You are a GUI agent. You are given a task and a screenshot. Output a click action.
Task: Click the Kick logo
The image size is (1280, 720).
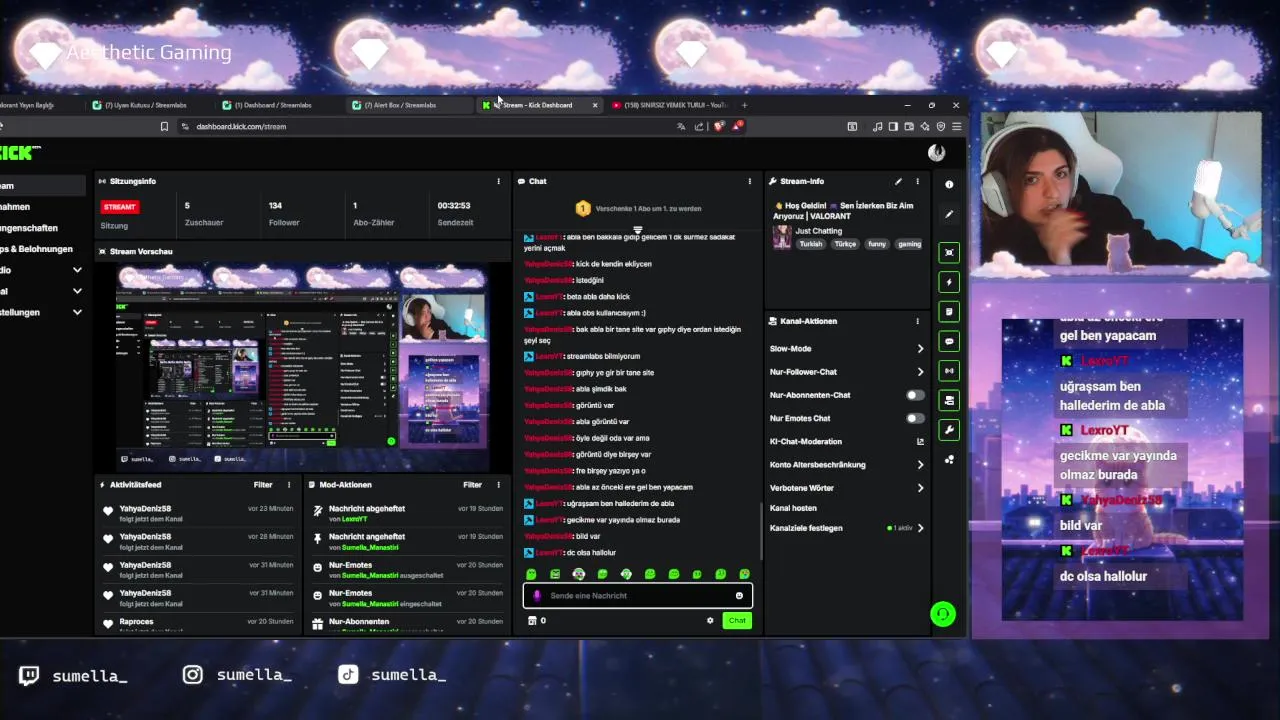coord(20,153)
